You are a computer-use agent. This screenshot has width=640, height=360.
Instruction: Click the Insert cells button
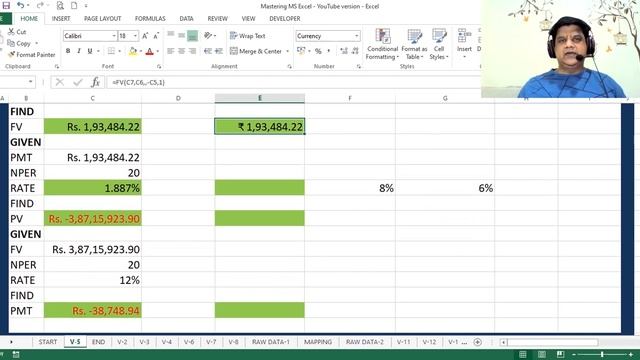(x=464, y=43)
